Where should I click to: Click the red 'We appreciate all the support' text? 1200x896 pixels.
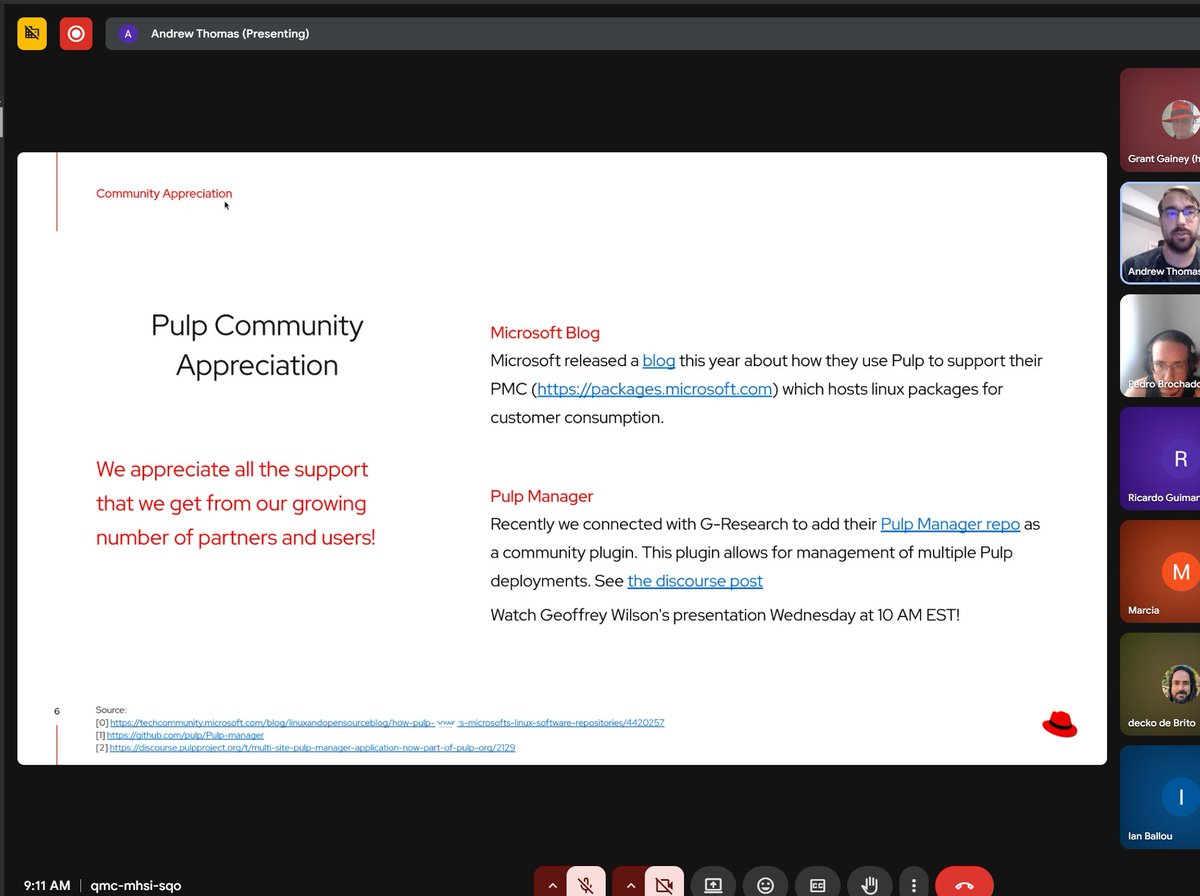click(x=236, y=503)
